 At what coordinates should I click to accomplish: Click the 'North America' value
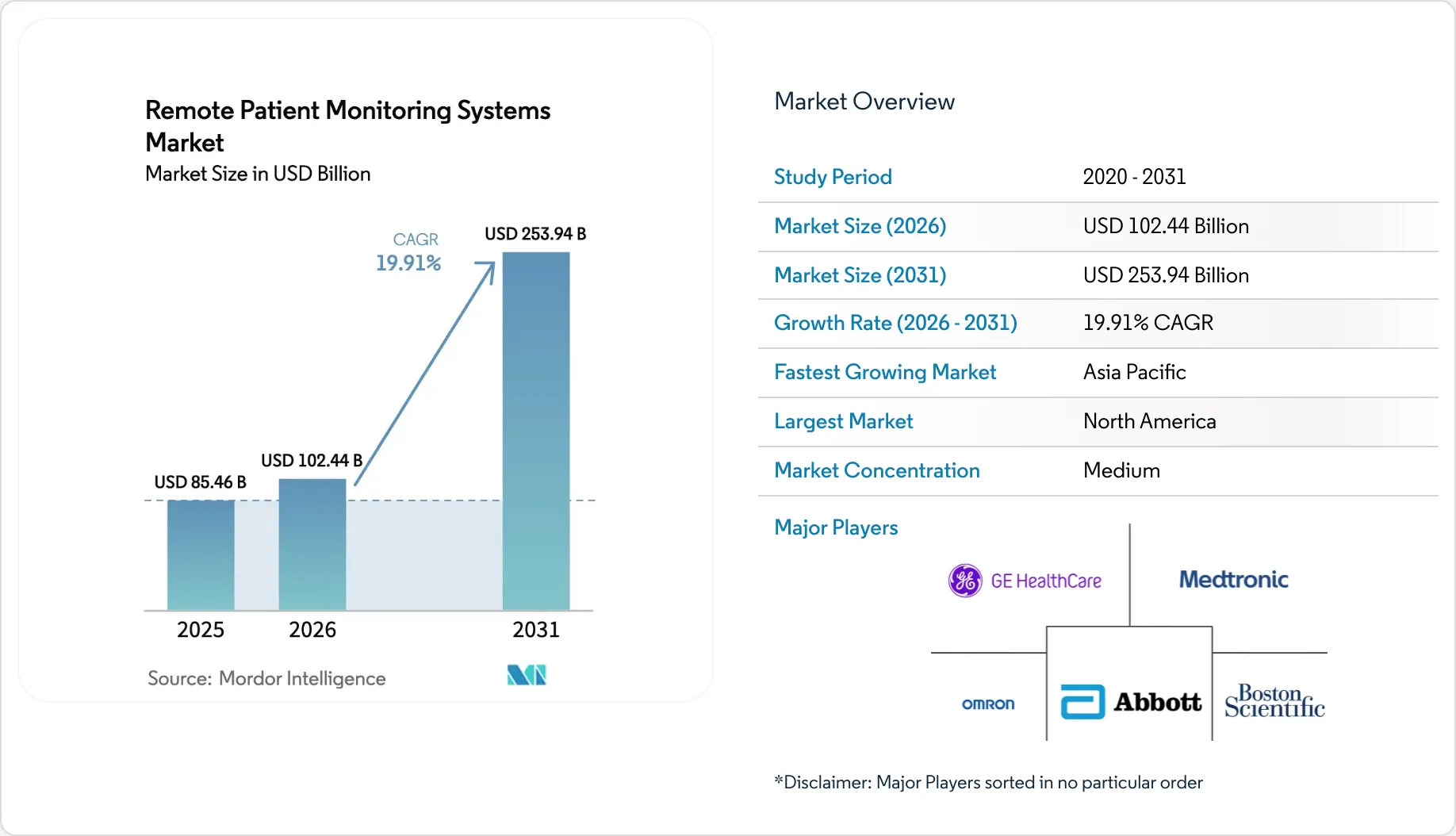click(x=1150, y=421)
